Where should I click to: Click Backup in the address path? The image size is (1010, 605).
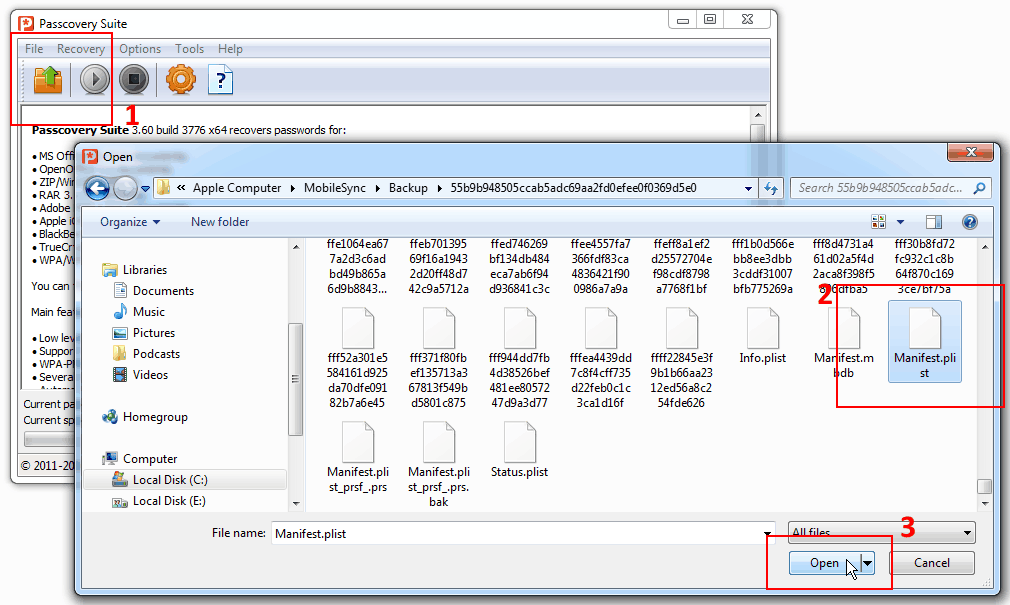(x=408, y=188)
